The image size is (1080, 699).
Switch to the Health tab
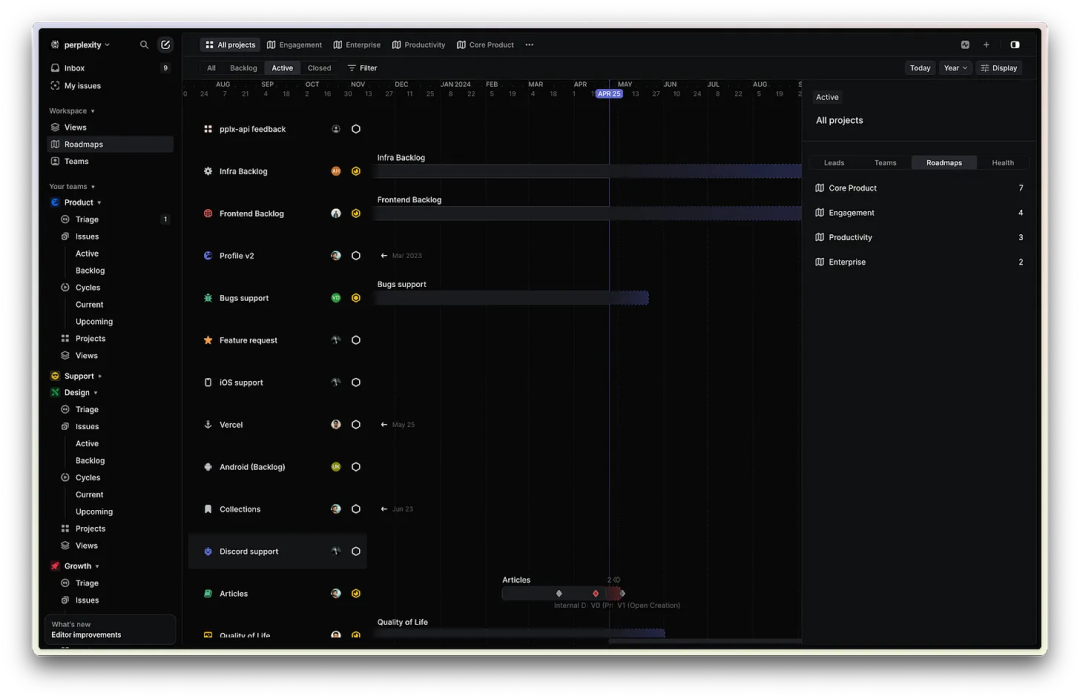1002,163
